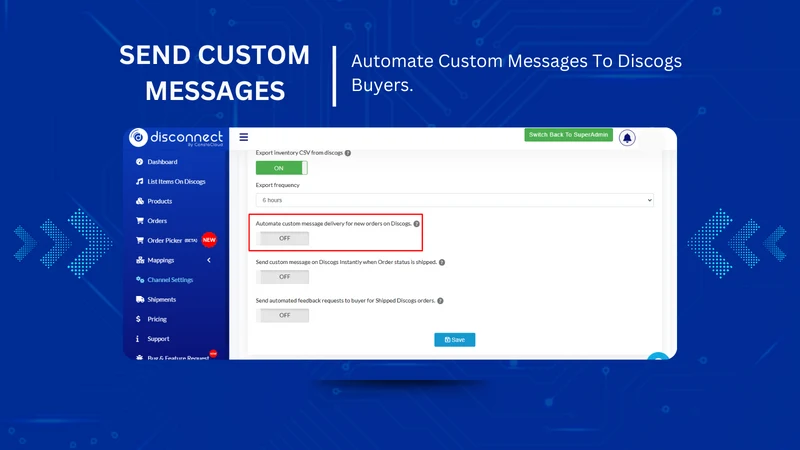The width and height of the screenshot is (800, 450).
Task: Click the Support info icon
Action: pos(137,339)
